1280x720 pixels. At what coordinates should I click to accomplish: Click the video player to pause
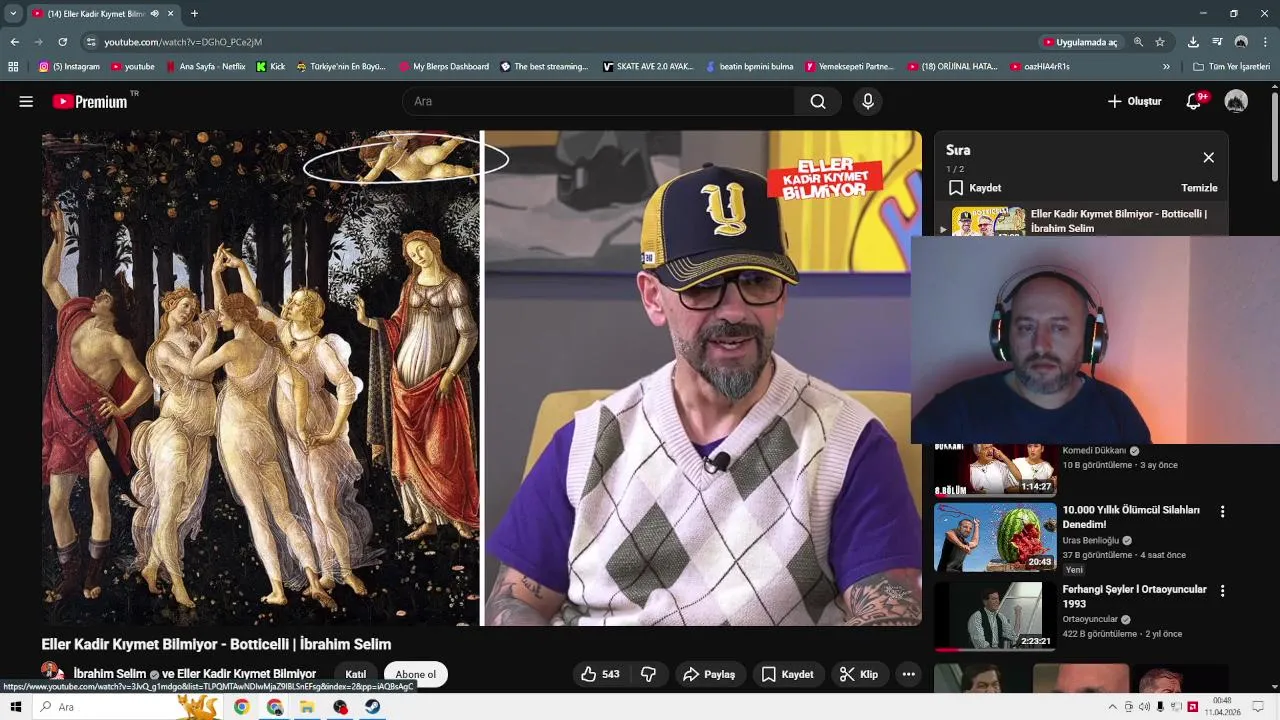[481, 378]
